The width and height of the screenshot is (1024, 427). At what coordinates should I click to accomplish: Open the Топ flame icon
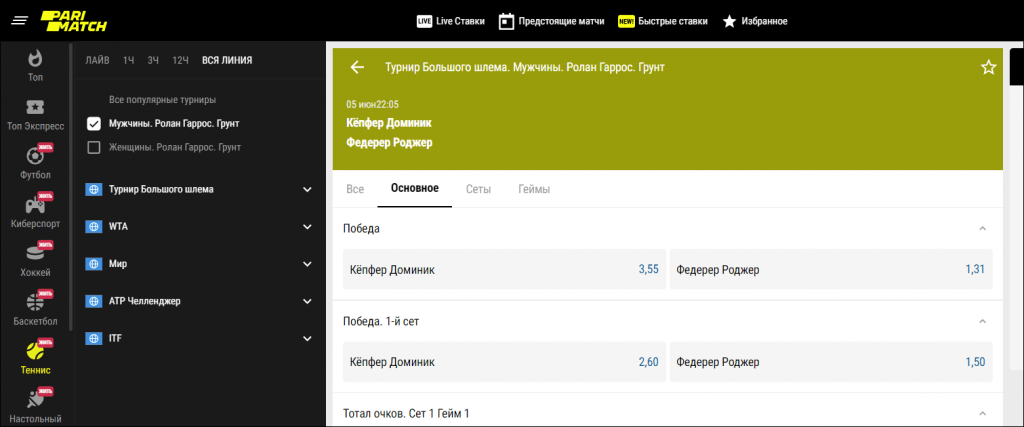pyautogui.click(x=35, y=58)
